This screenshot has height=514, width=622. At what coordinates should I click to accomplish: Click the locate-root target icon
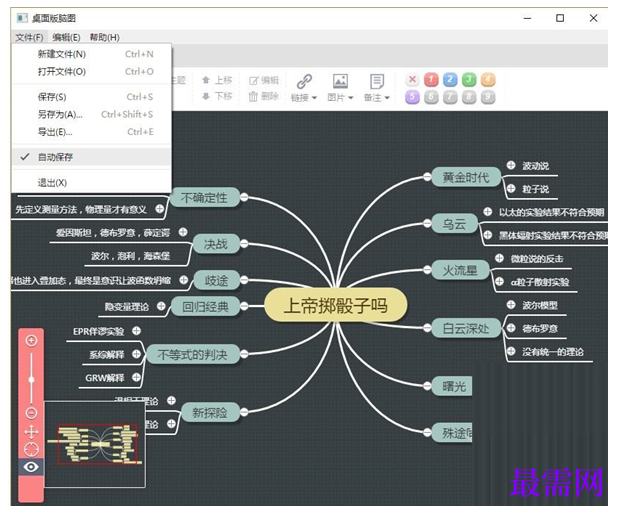pos(31,449)
